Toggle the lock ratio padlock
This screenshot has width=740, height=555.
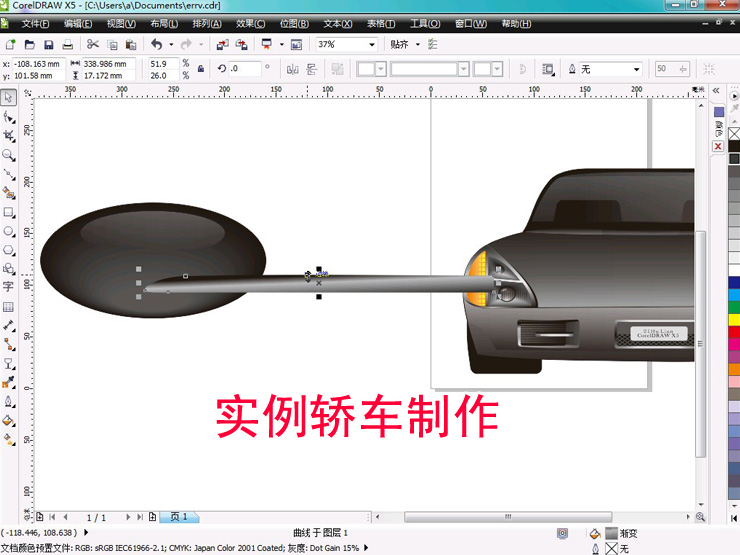pos(201,69)
